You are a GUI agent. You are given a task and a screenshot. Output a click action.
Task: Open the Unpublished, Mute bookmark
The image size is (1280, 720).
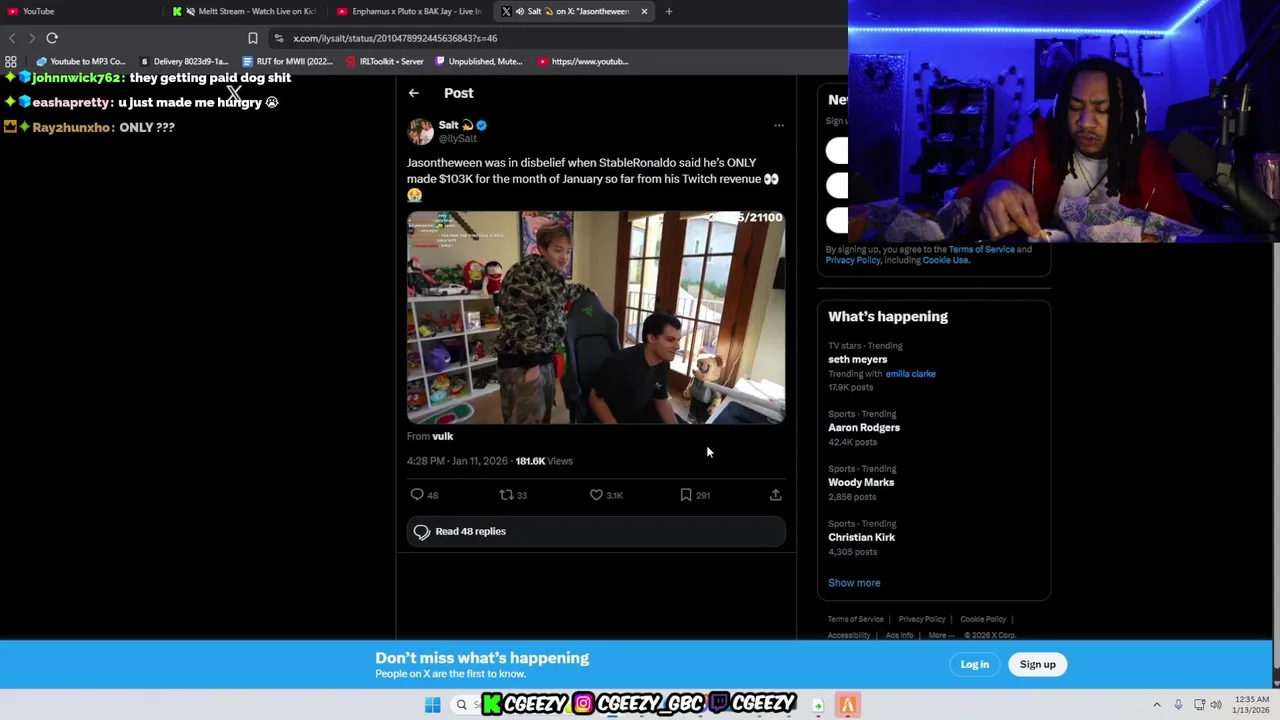[x=479, y=61]
